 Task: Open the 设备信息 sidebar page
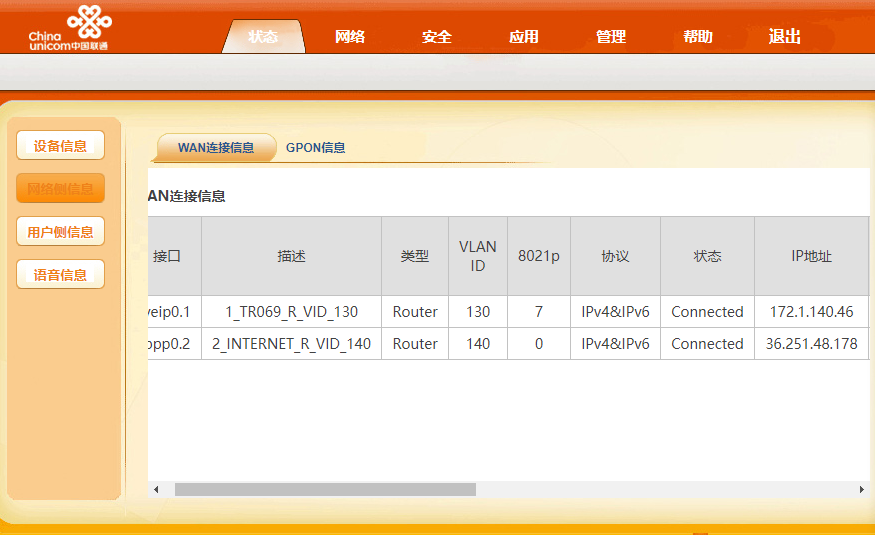tap(60, 146)
